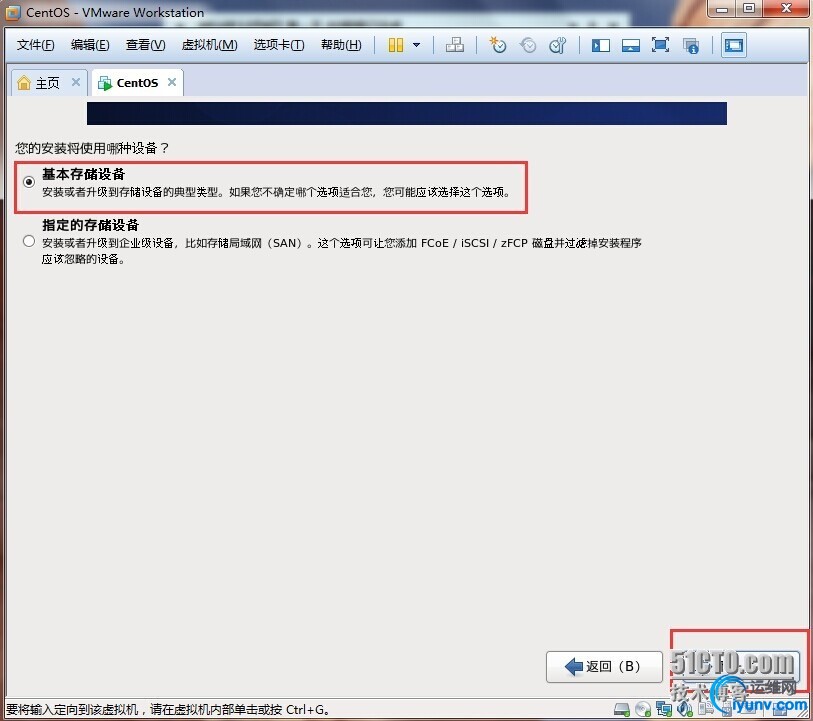Open the 帮助(H) menu
The width and height of the screenshot is (813, 721).
(x=341, y=45)
